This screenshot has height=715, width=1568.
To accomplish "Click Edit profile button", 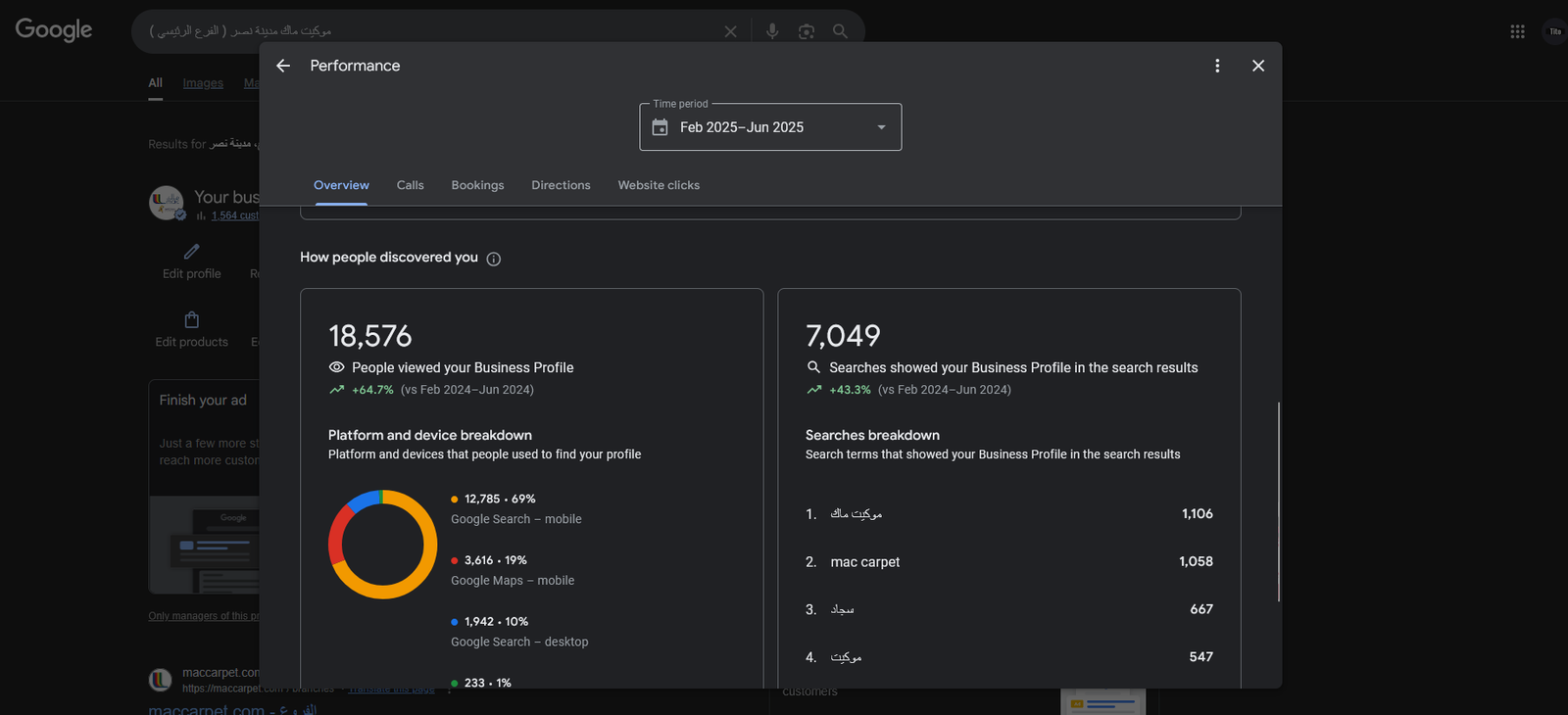I will (x=192, y=262).
